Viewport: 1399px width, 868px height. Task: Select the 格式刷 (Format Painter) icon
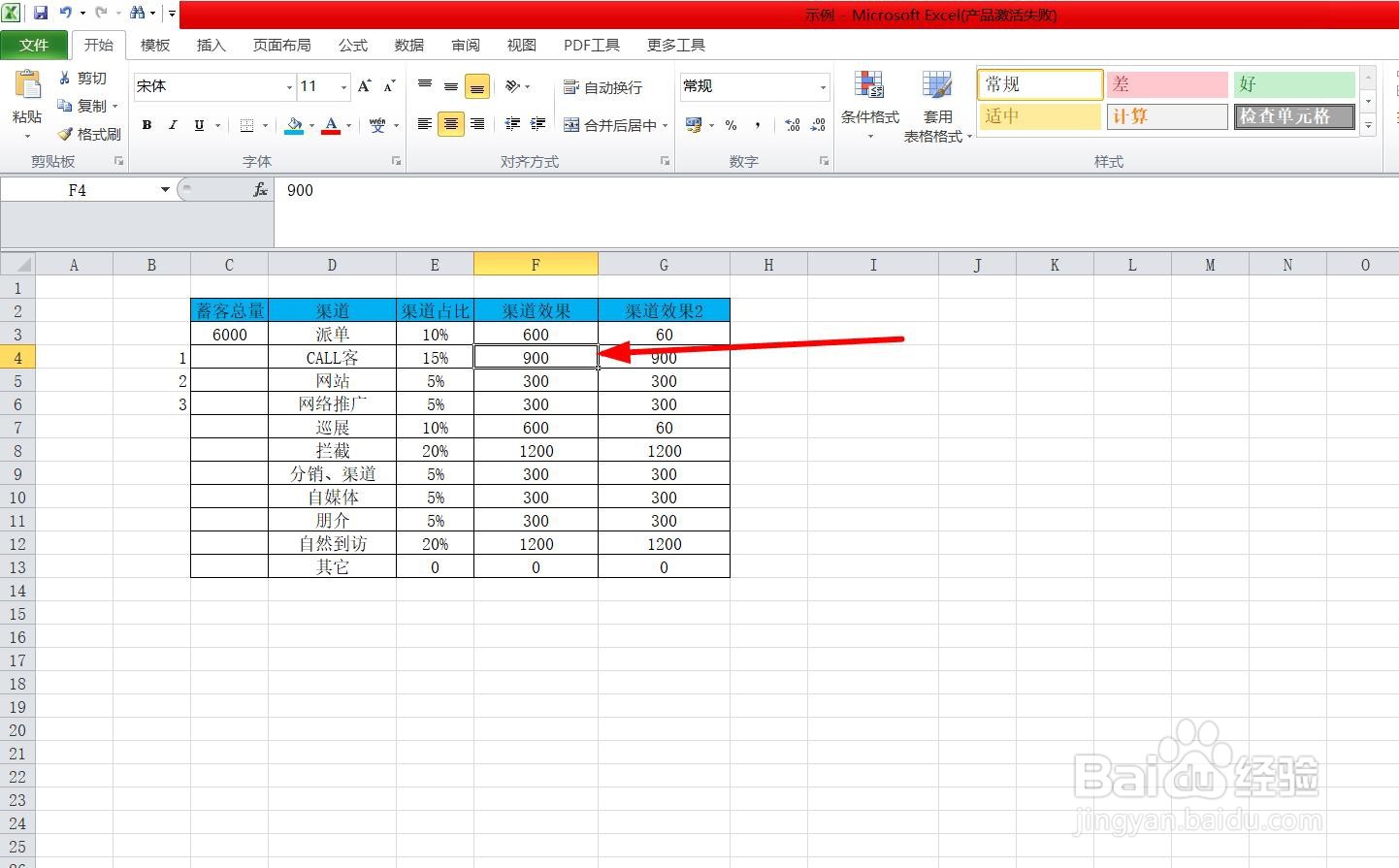[87, 134]
